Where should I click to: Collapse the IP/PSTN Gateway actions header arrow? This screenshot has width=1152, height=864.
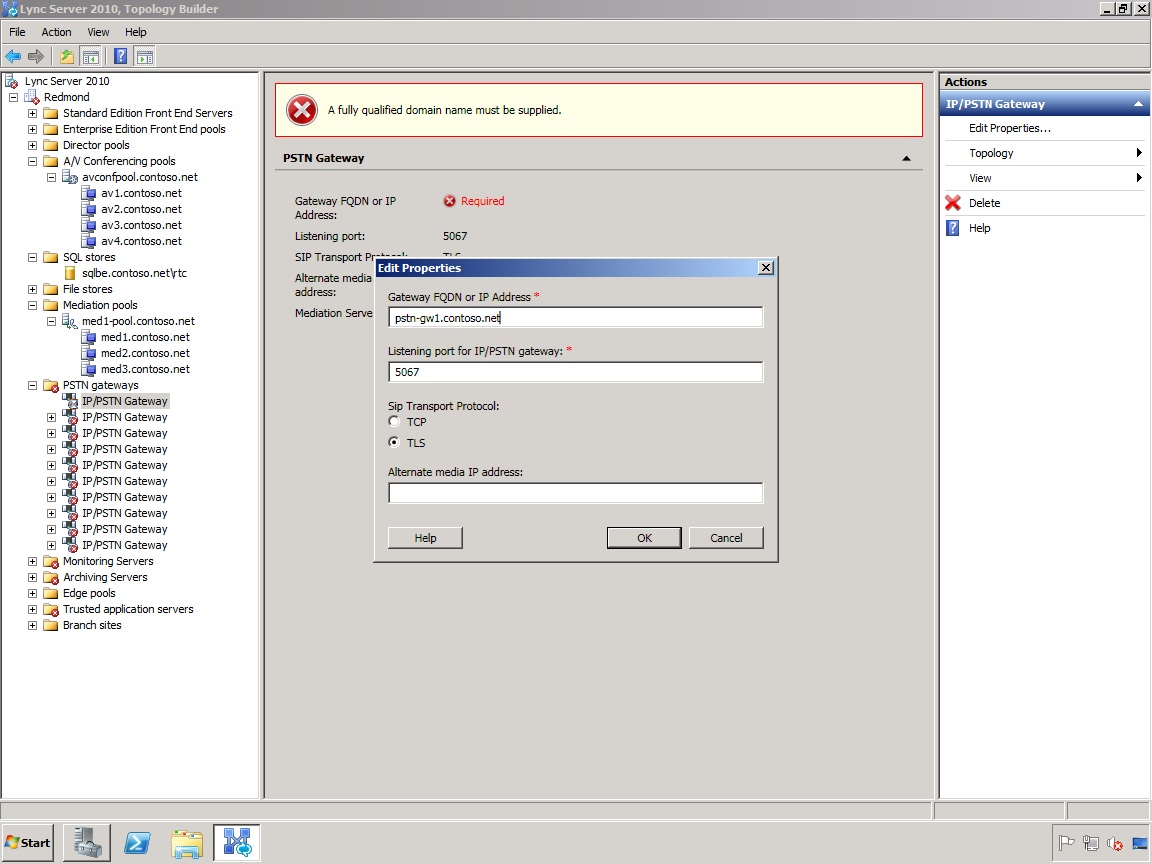1138,104
